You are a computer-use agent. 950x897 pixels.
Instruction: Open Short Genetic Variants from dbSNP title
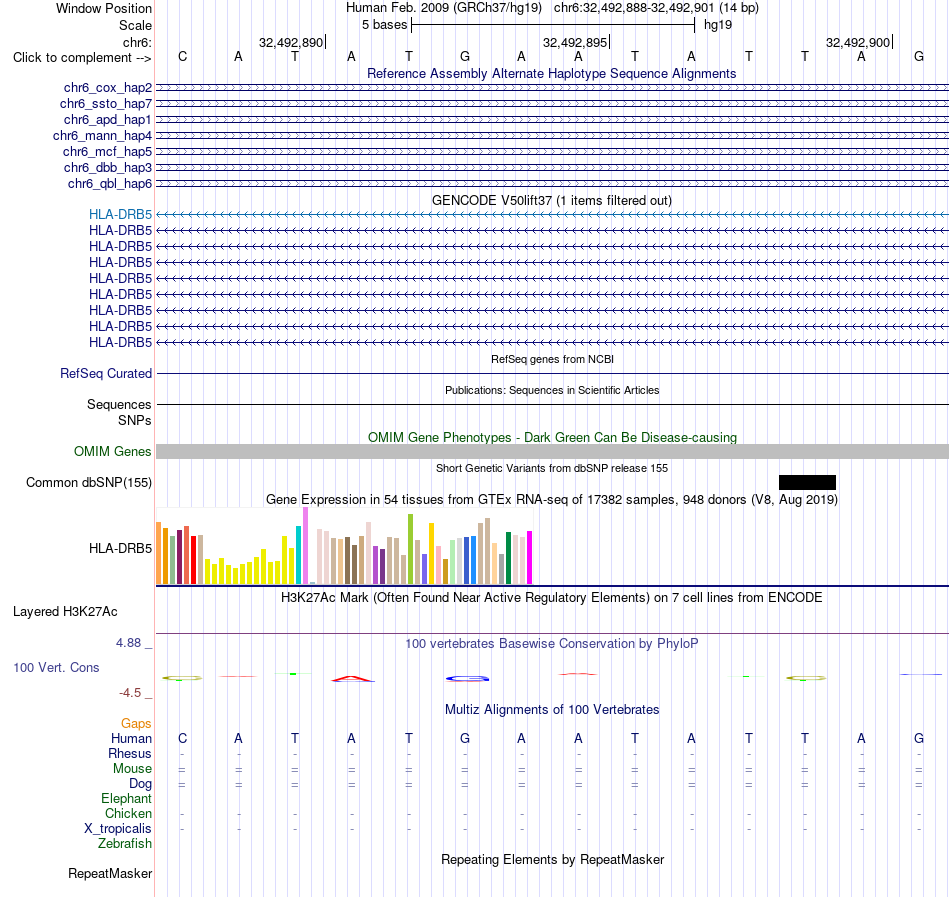tap(552, 468)
